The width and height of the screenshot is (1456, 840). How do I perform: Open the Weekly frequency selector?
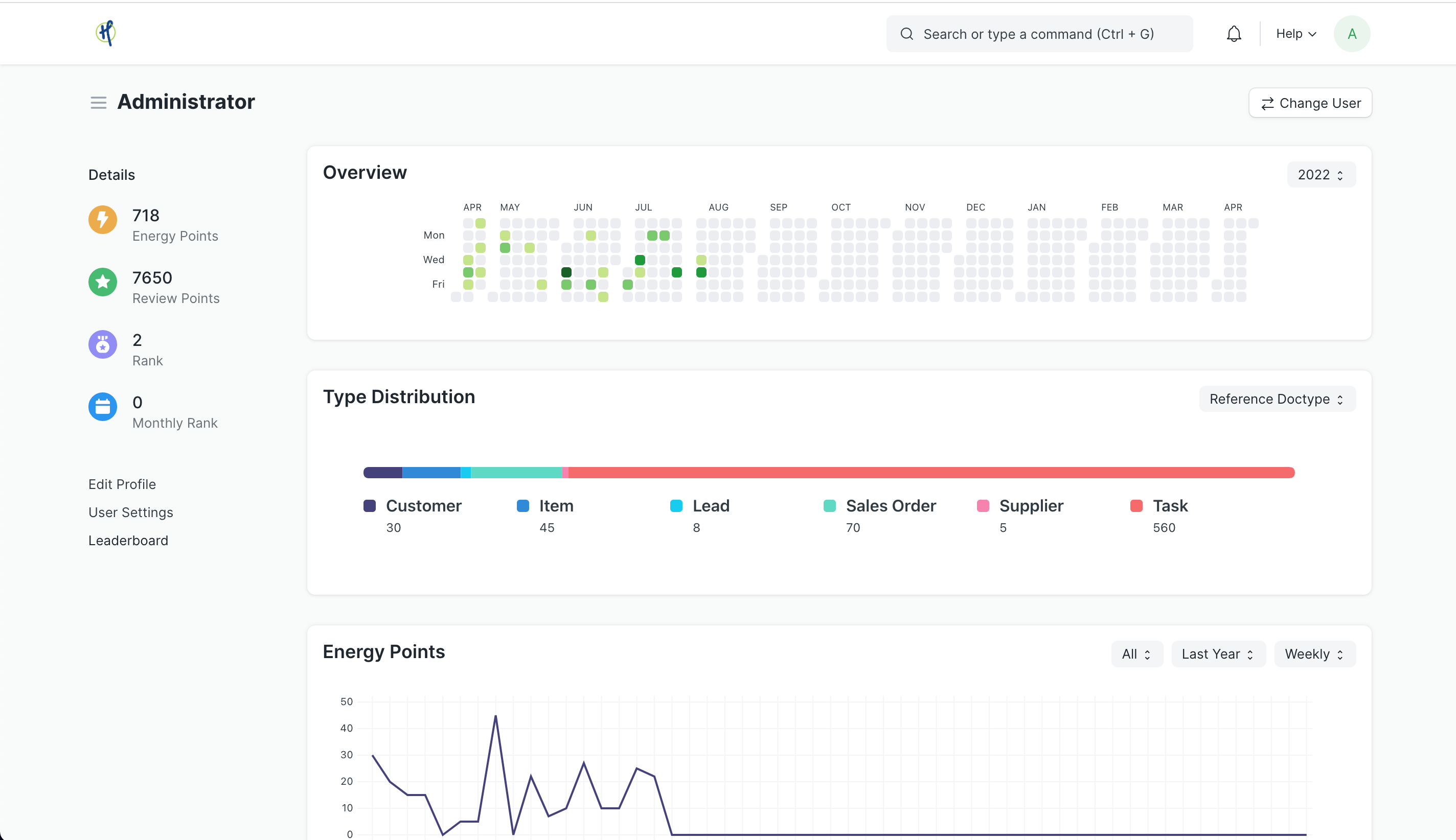(x=1314, y=654)
